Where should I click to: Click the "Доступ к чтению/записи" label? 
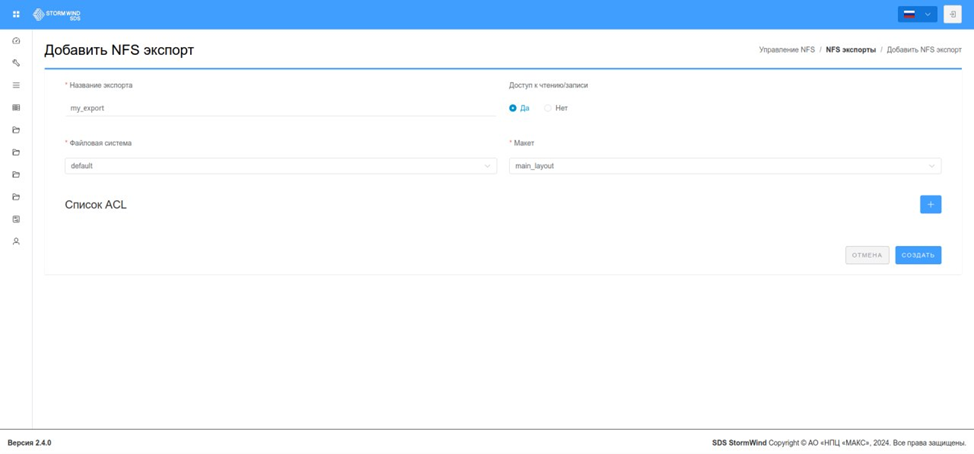tap(548, 86)
